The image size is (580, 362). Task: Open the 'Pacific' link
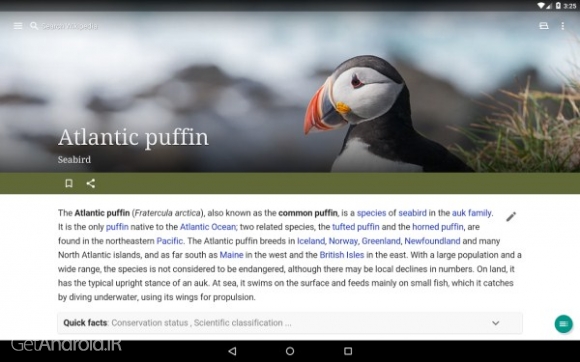(169, 241)
